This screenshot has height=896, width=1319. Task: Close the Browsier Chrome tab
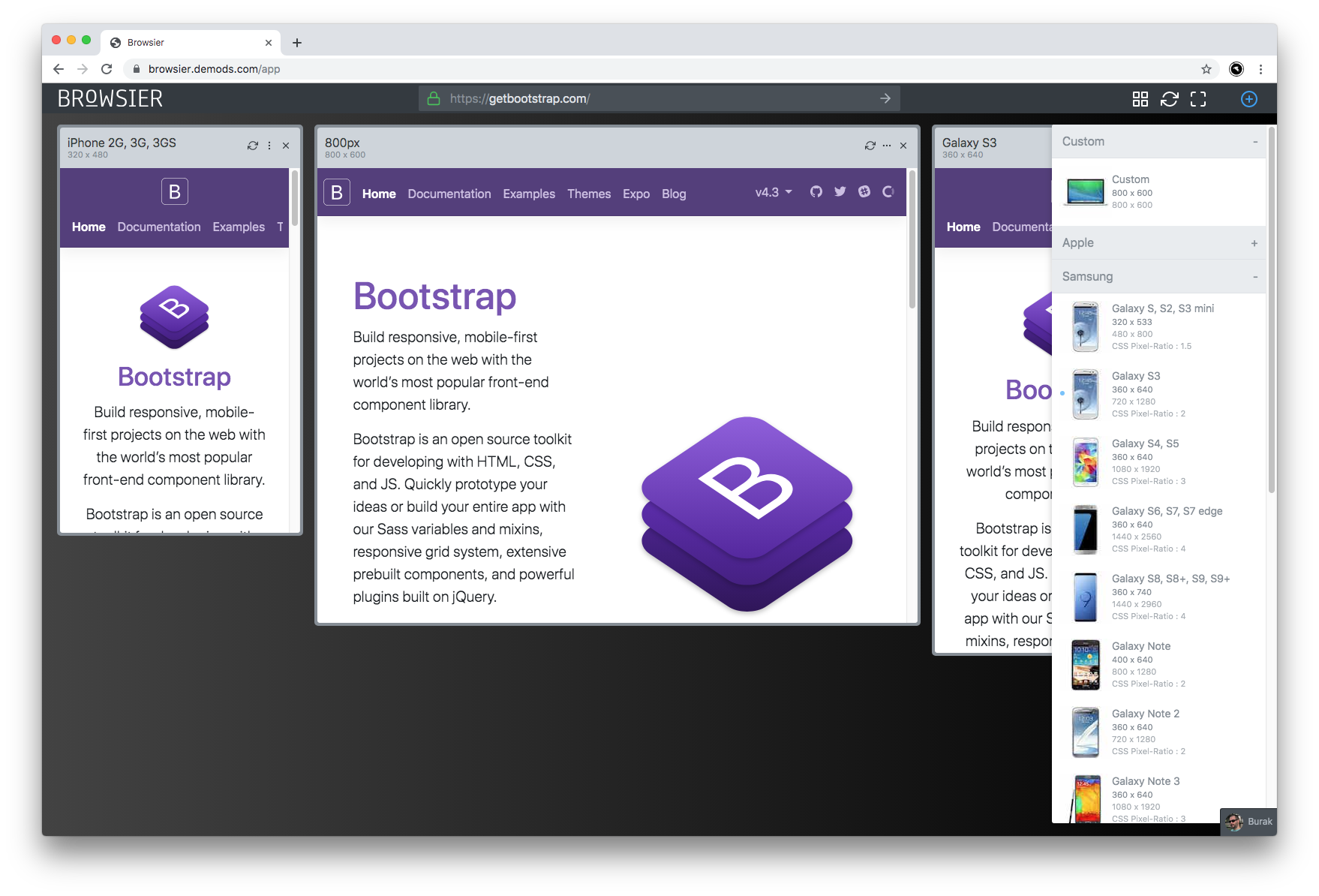269,43
